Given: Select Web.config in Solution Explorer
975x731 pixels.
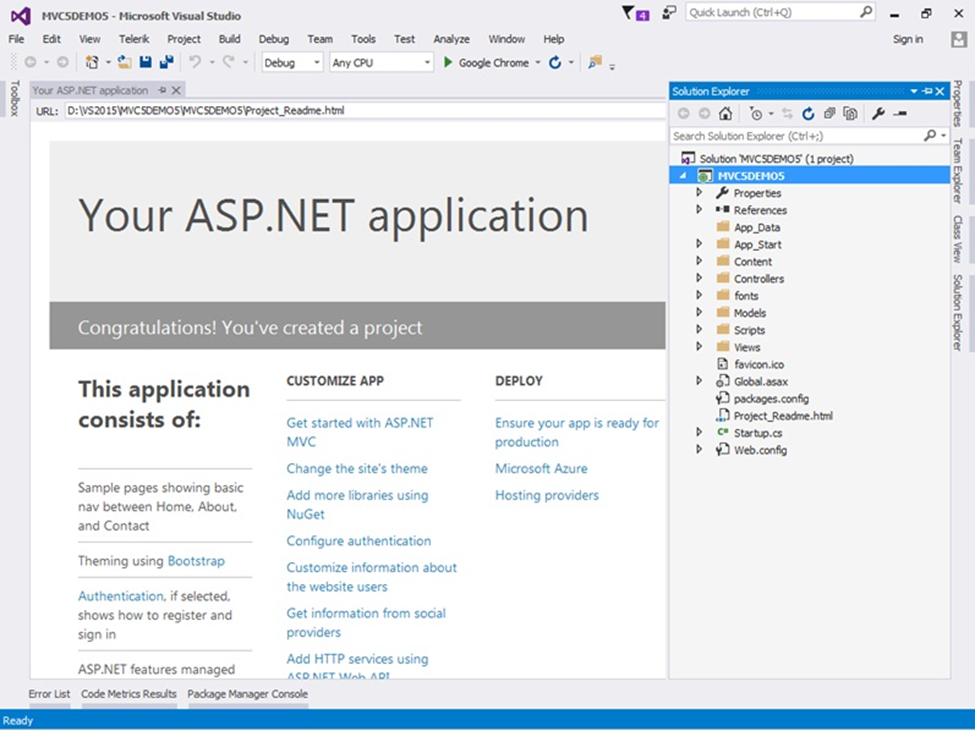Looking at the screenshot, I should (x=760, y=450).
